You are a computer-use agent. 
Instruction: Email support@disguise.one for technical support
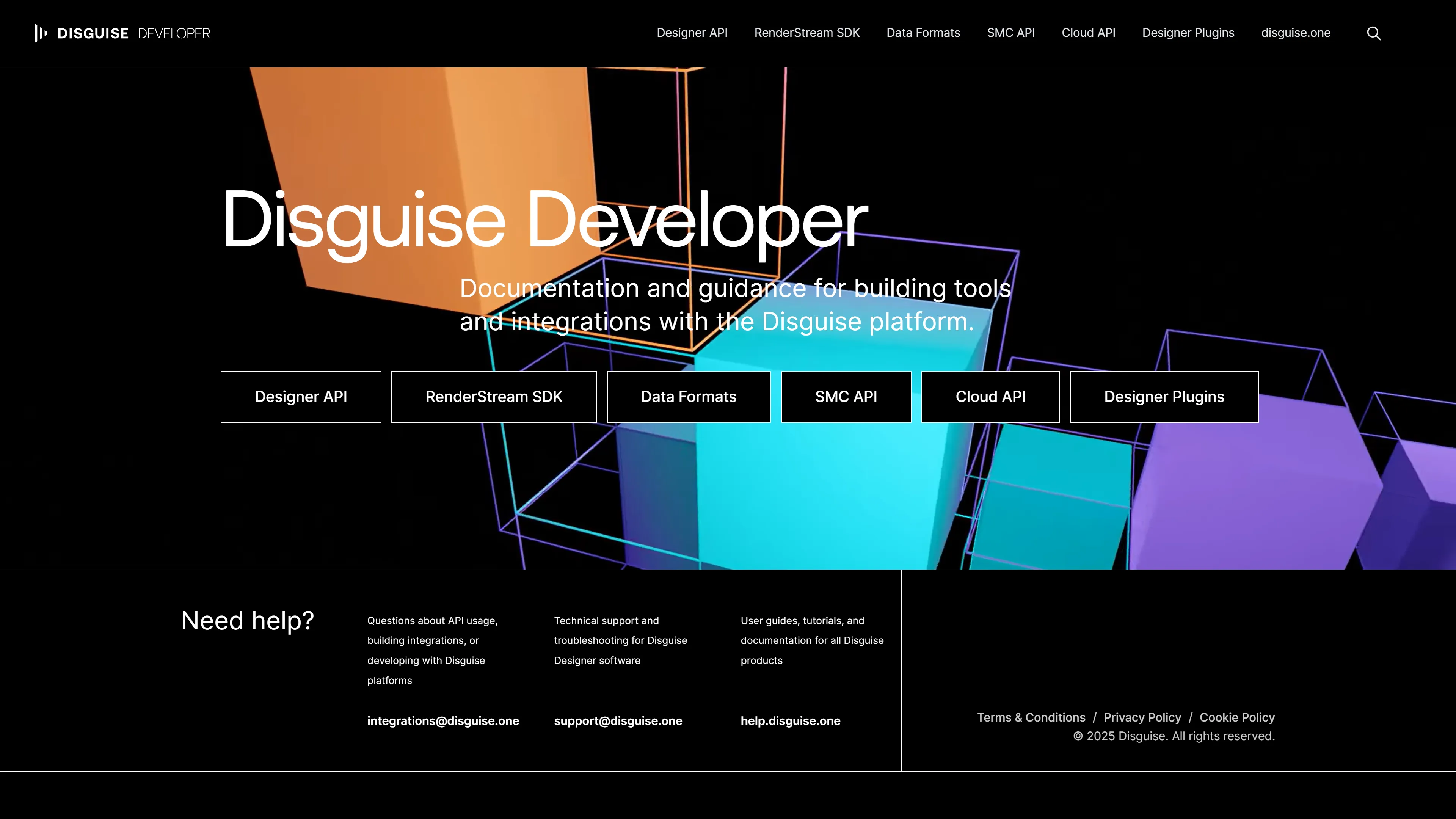coord(618,721)
